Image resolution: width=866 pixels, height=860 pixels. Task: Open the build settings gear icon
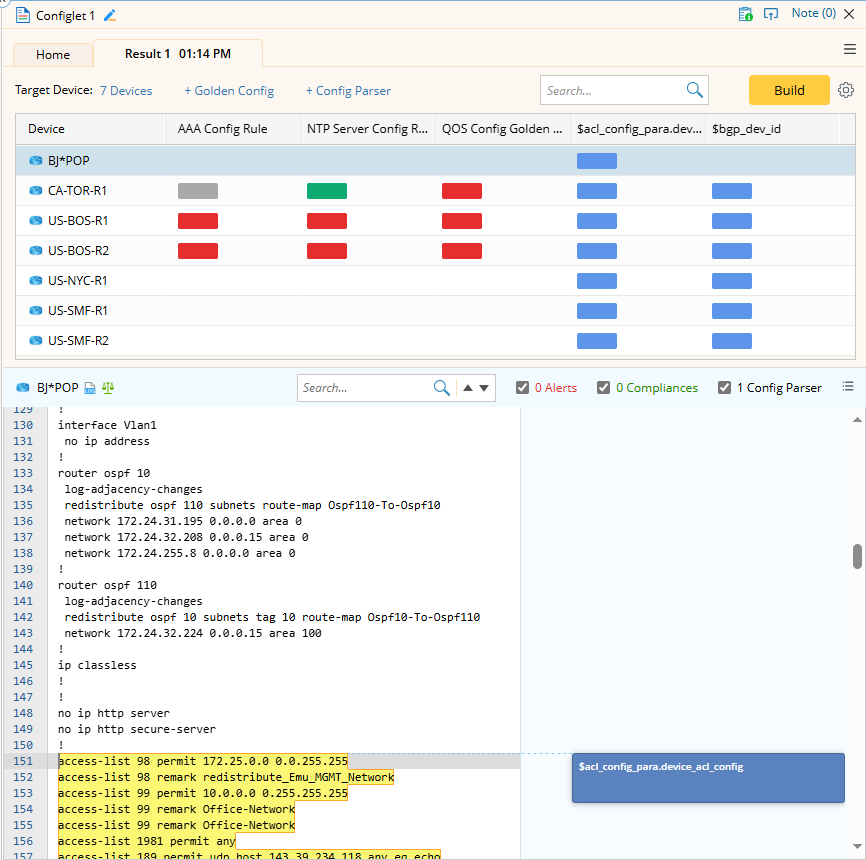(x=846, y=90)
